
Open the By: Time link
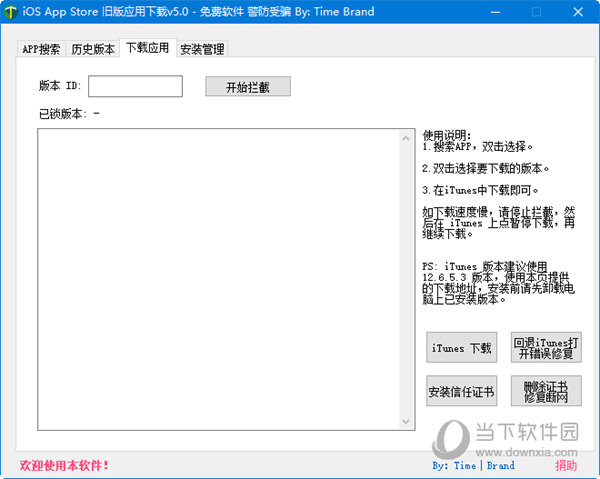coord(454,466)
